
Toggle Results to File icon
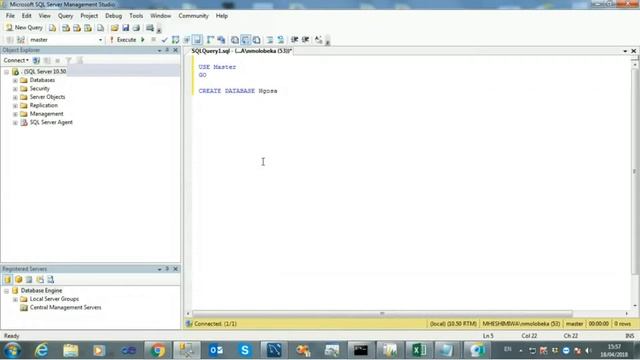coord(256,40)
